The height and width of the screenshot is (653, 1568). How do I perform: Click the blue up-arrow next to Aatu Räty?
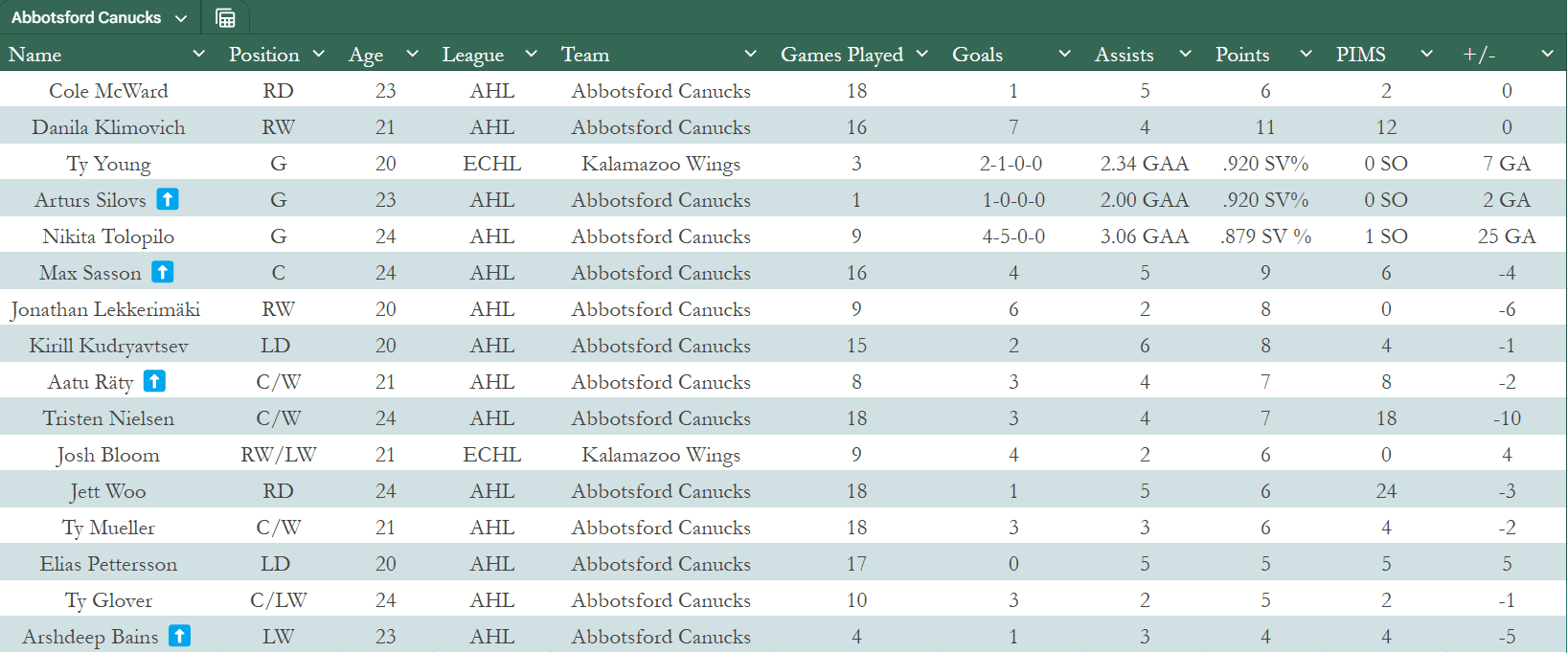coord(154,381)
